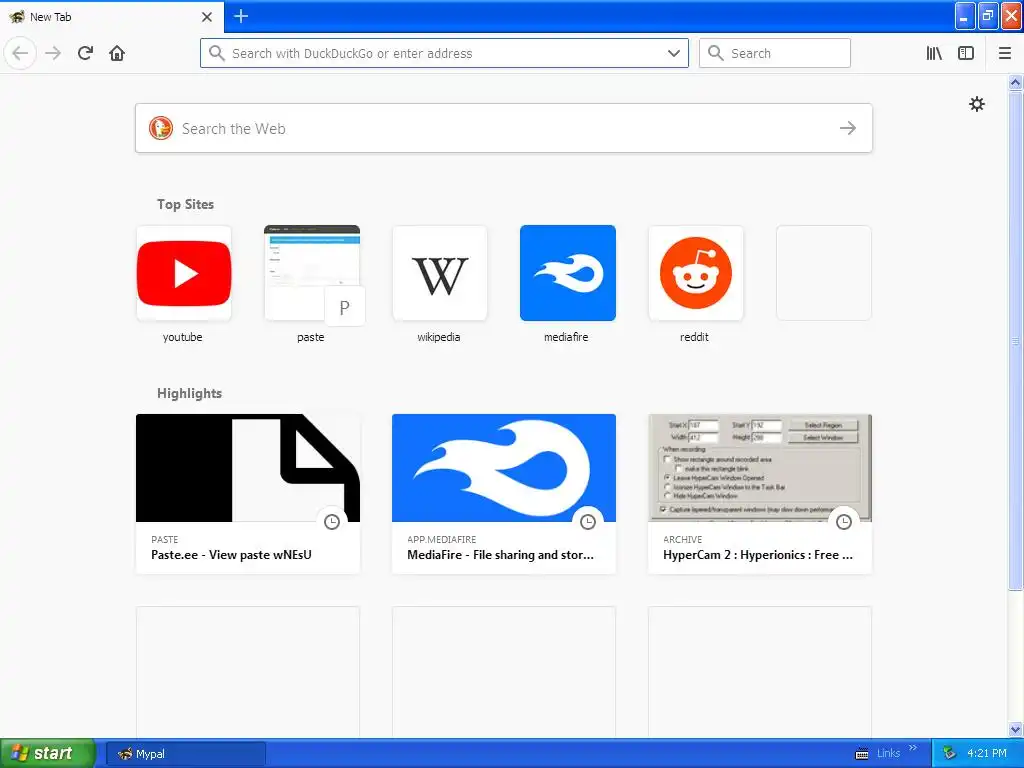Click the DuckDuckGo logo in page search
1024x768 pixels.
161,128
